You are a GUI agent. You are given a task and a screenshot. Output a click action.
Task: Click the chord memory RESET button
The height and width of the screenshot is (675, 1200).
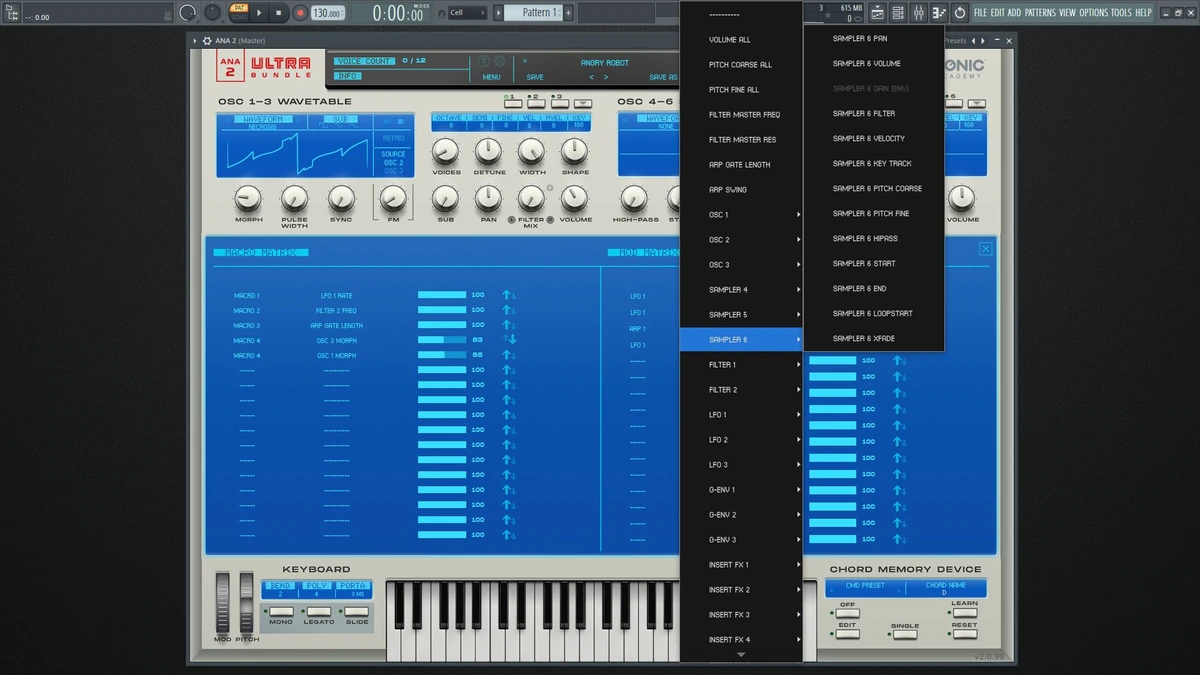964,635
